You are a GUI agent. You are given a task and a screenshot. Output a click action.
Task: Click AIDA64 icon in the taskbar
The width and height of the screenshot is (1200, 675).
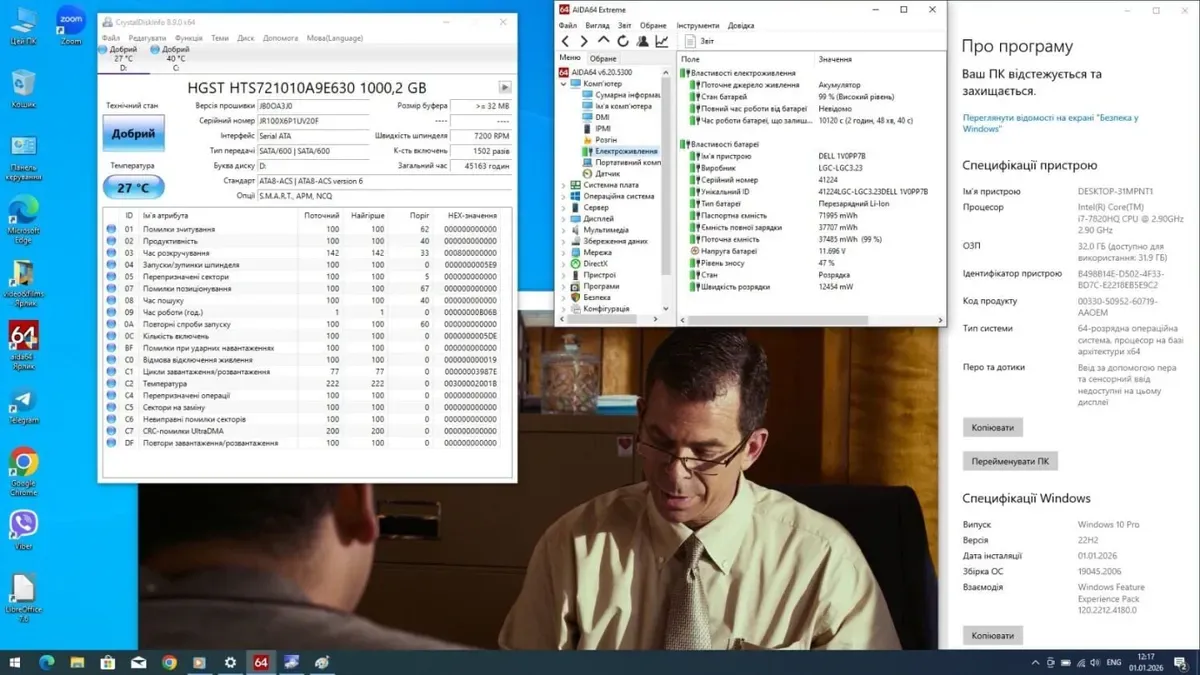(261, 662)
